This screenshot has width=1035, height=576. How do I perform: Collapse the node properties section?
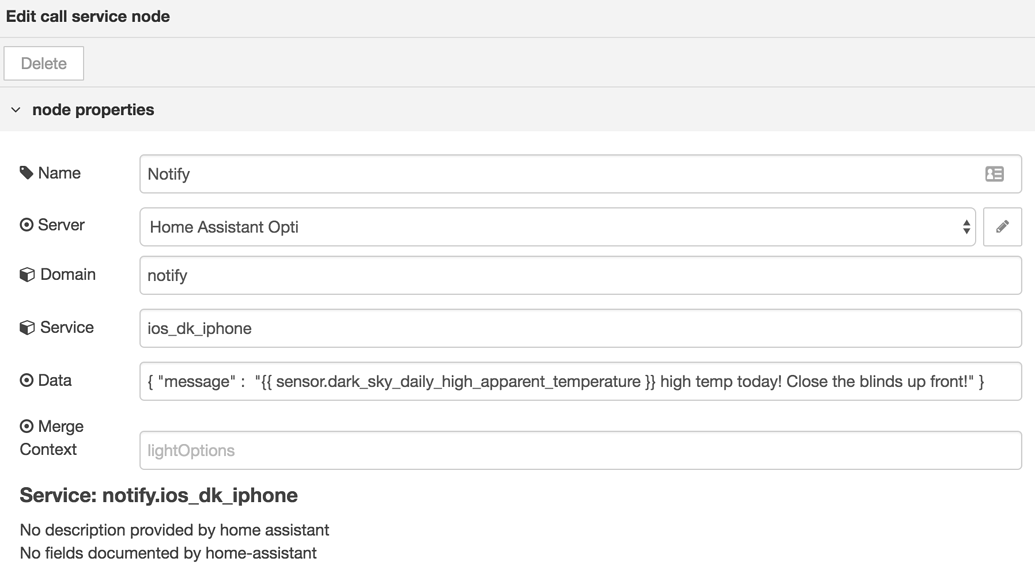16,110
